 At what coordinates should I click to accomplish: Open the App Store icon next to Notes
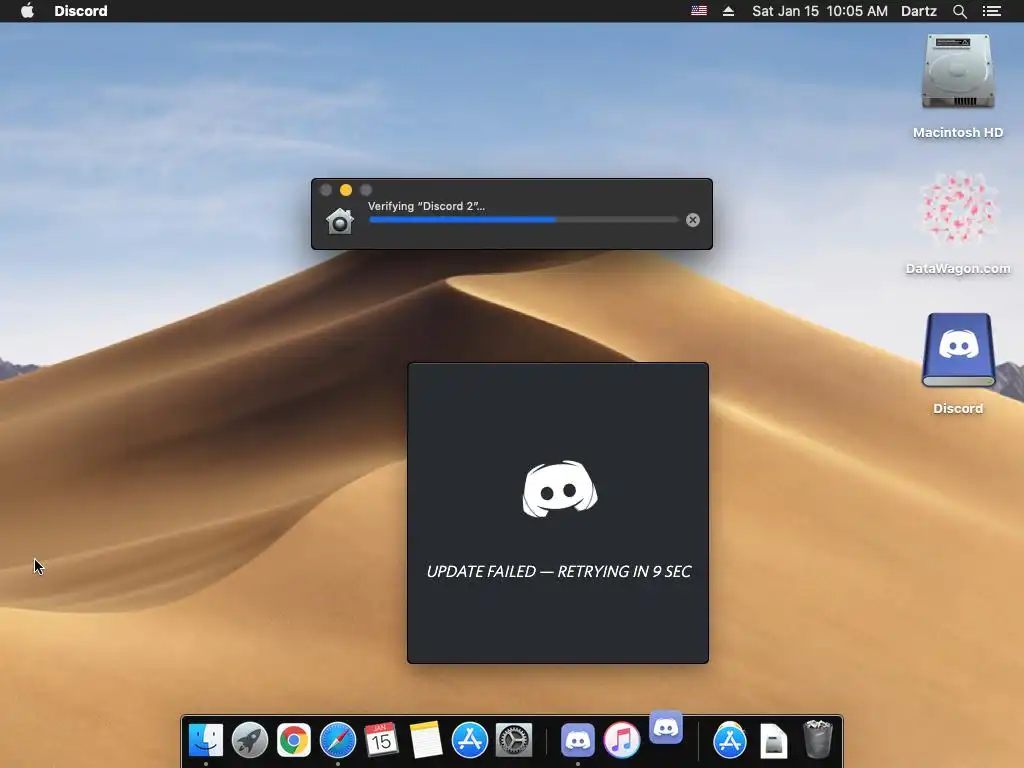tap(470, 741)
